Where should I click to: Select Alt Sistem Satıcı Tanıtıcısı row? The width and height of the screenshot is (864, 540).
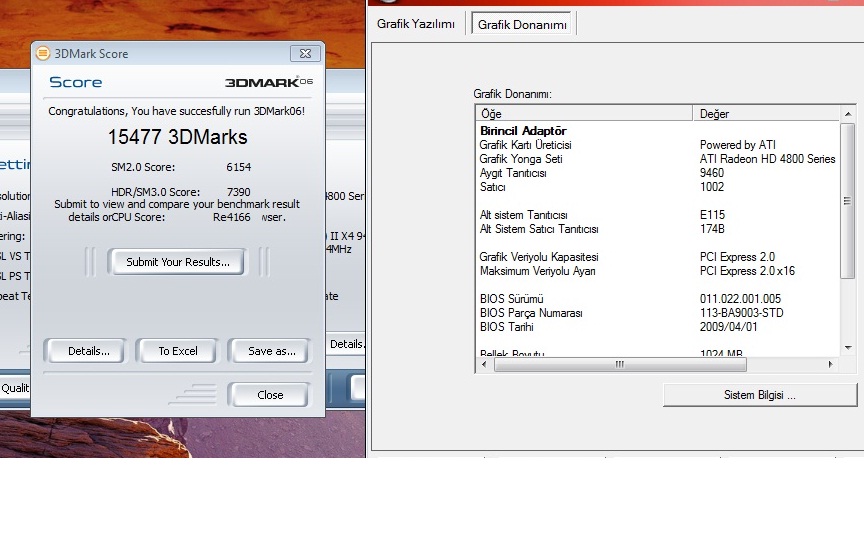658,229
